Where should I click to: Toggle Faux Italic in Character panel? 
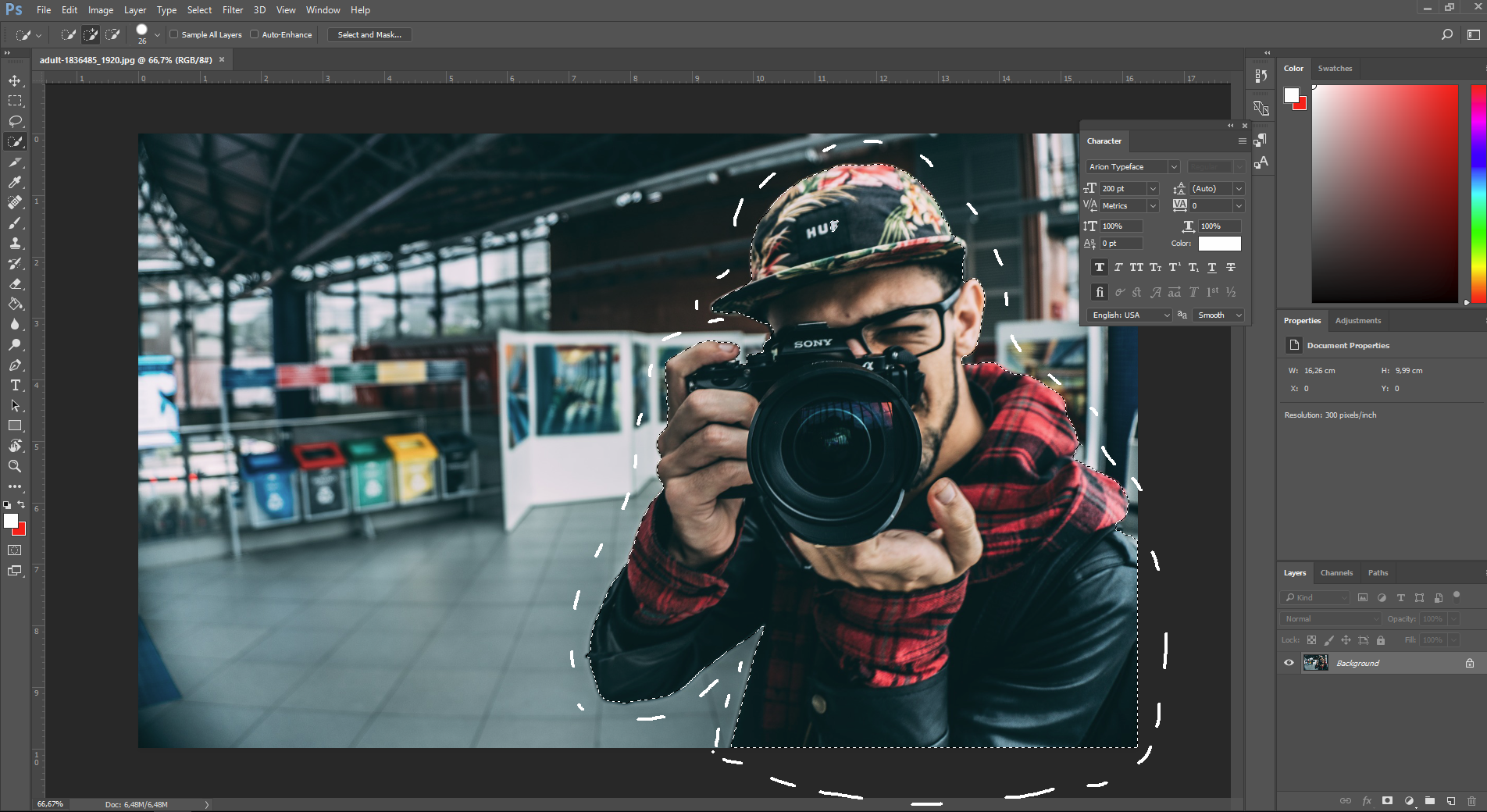tap(1118, 267)
